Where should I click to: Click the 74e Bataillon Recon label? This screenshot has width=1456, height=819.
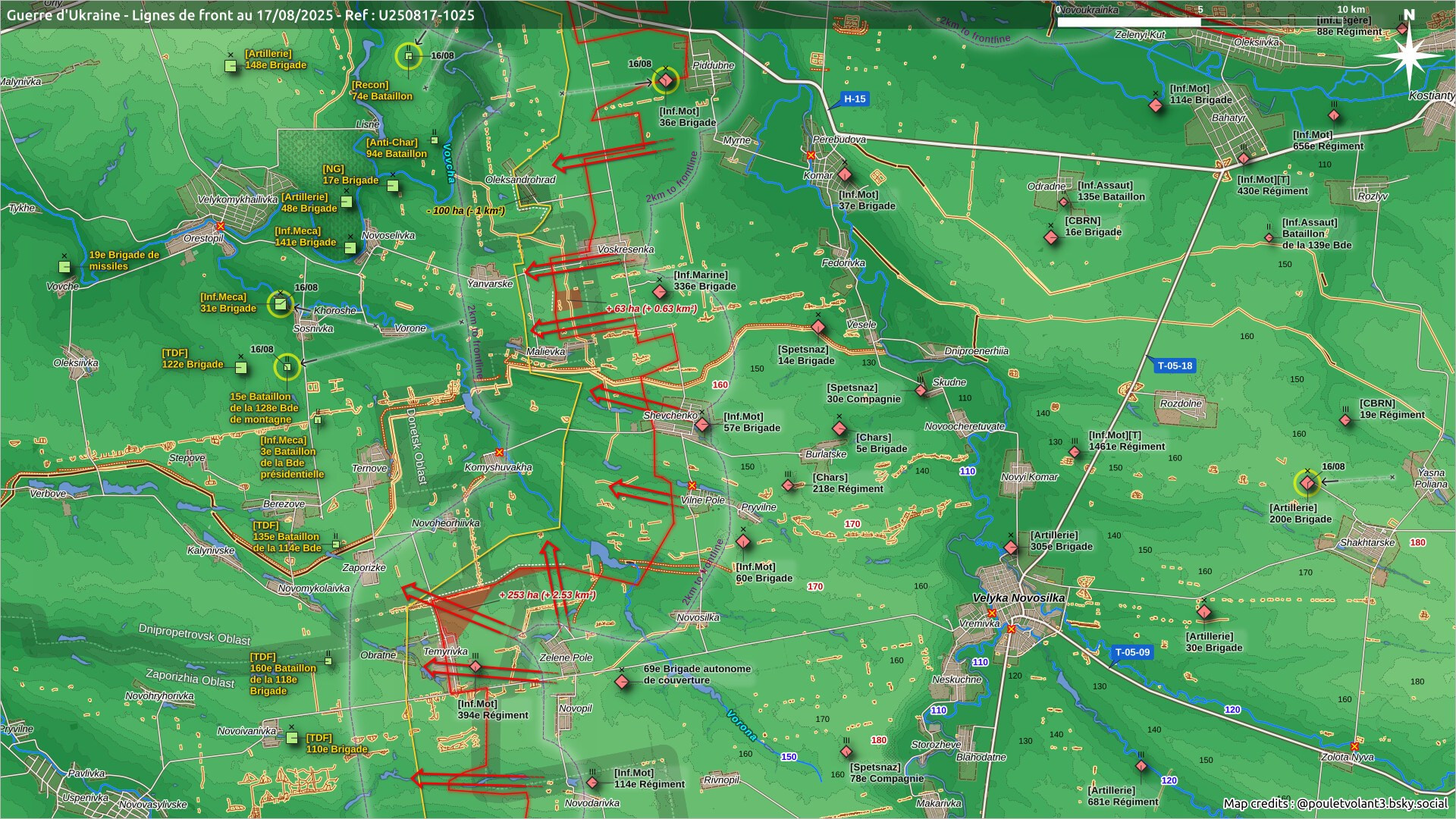click(381, 91)
